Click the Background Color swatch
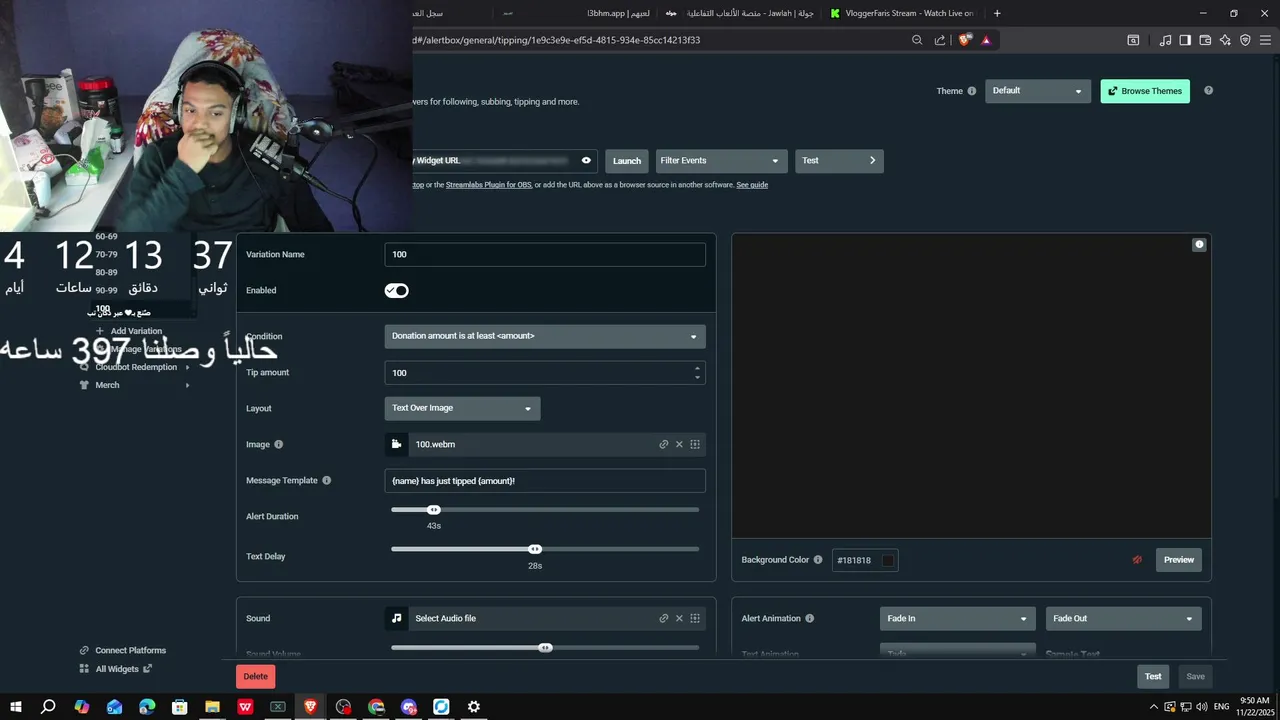1280x720 pixels. (887, 560)
